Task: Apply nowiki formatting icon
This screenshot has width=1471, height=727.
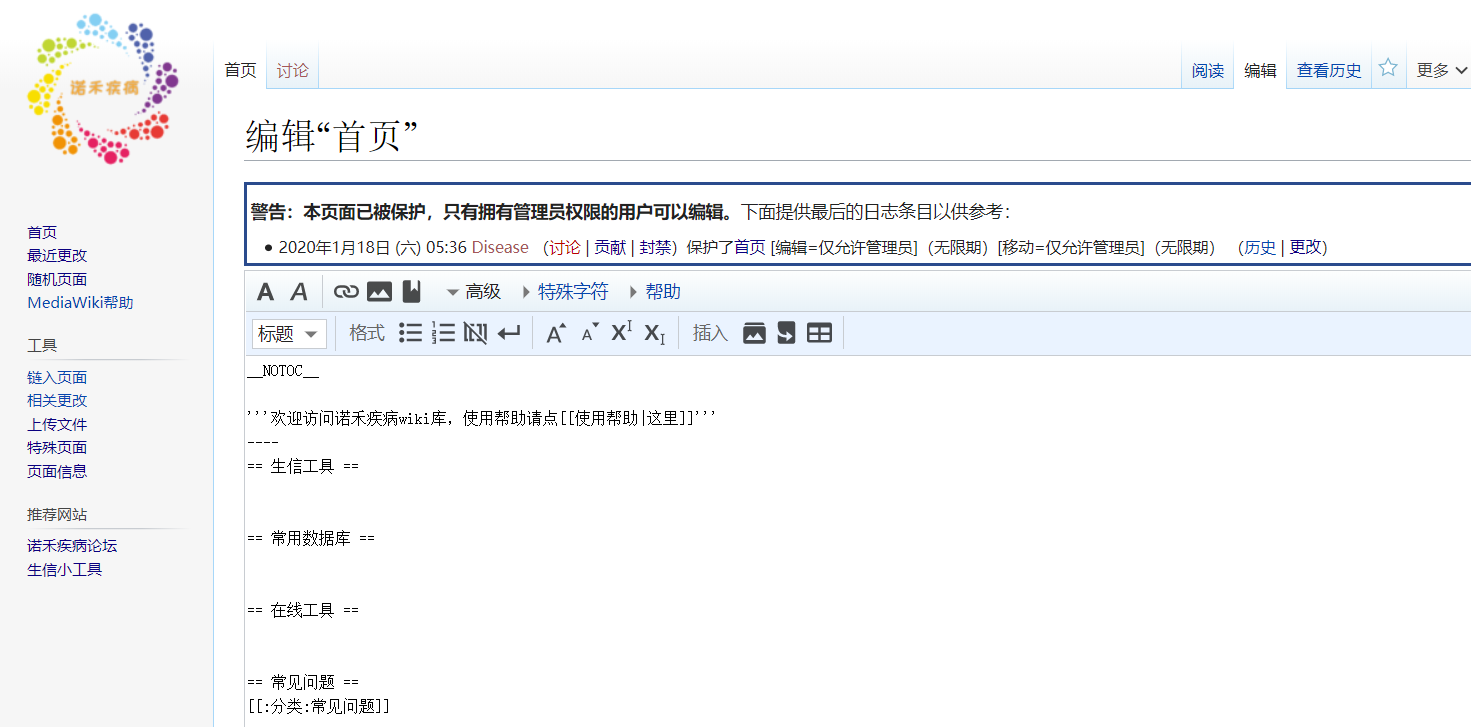Action: (476, 333)
